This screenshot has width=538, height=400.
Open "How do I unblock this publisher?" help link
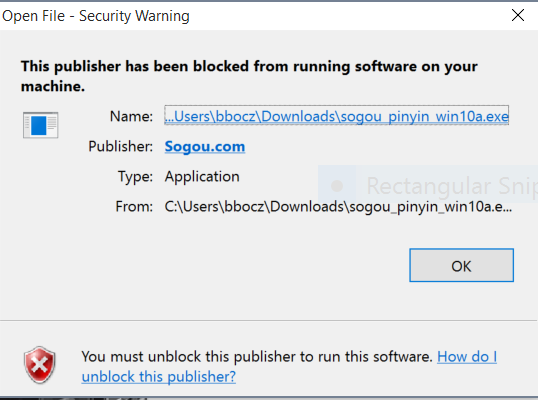(x=289, y=367)
